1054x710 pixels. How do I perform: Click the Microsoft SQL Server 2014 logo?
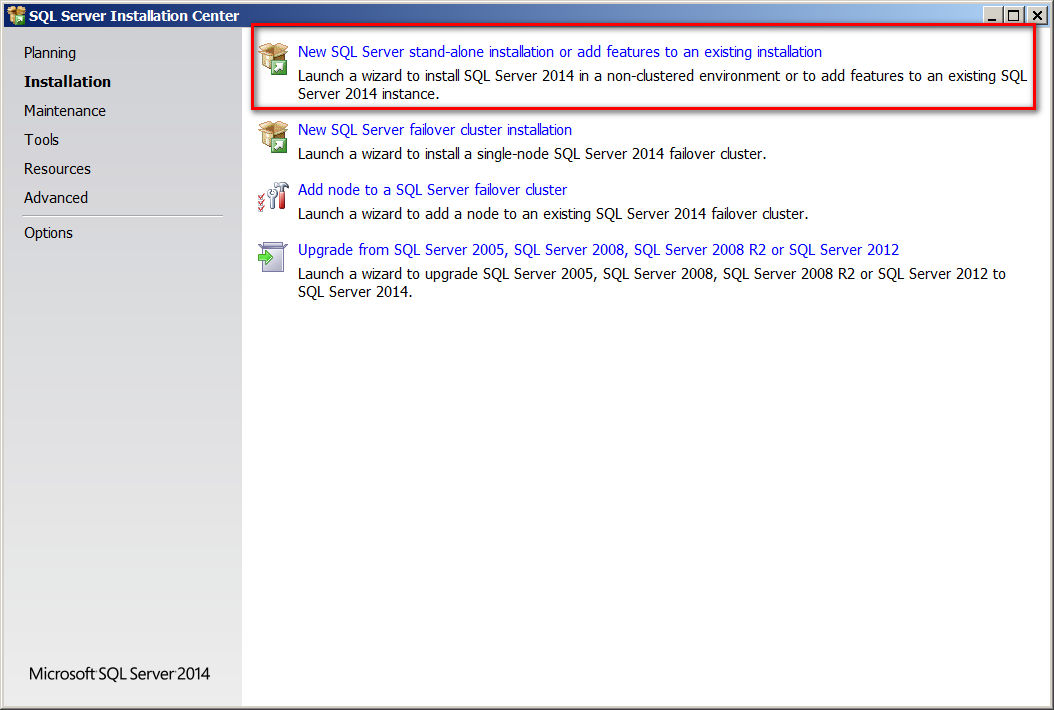120,673
